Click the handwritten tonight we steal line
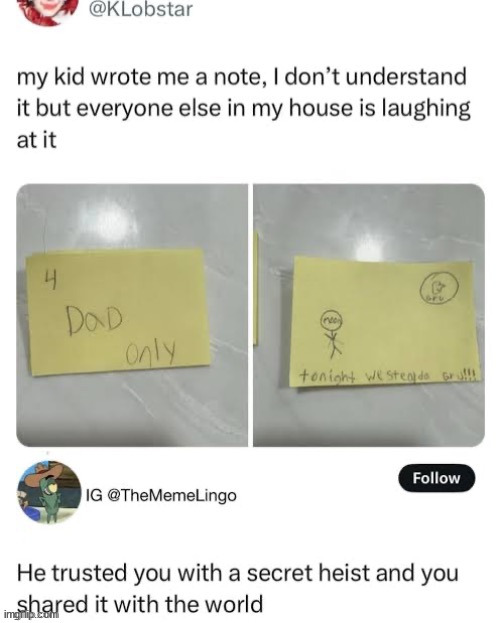 pyautogui.click(x=391, y=374)
